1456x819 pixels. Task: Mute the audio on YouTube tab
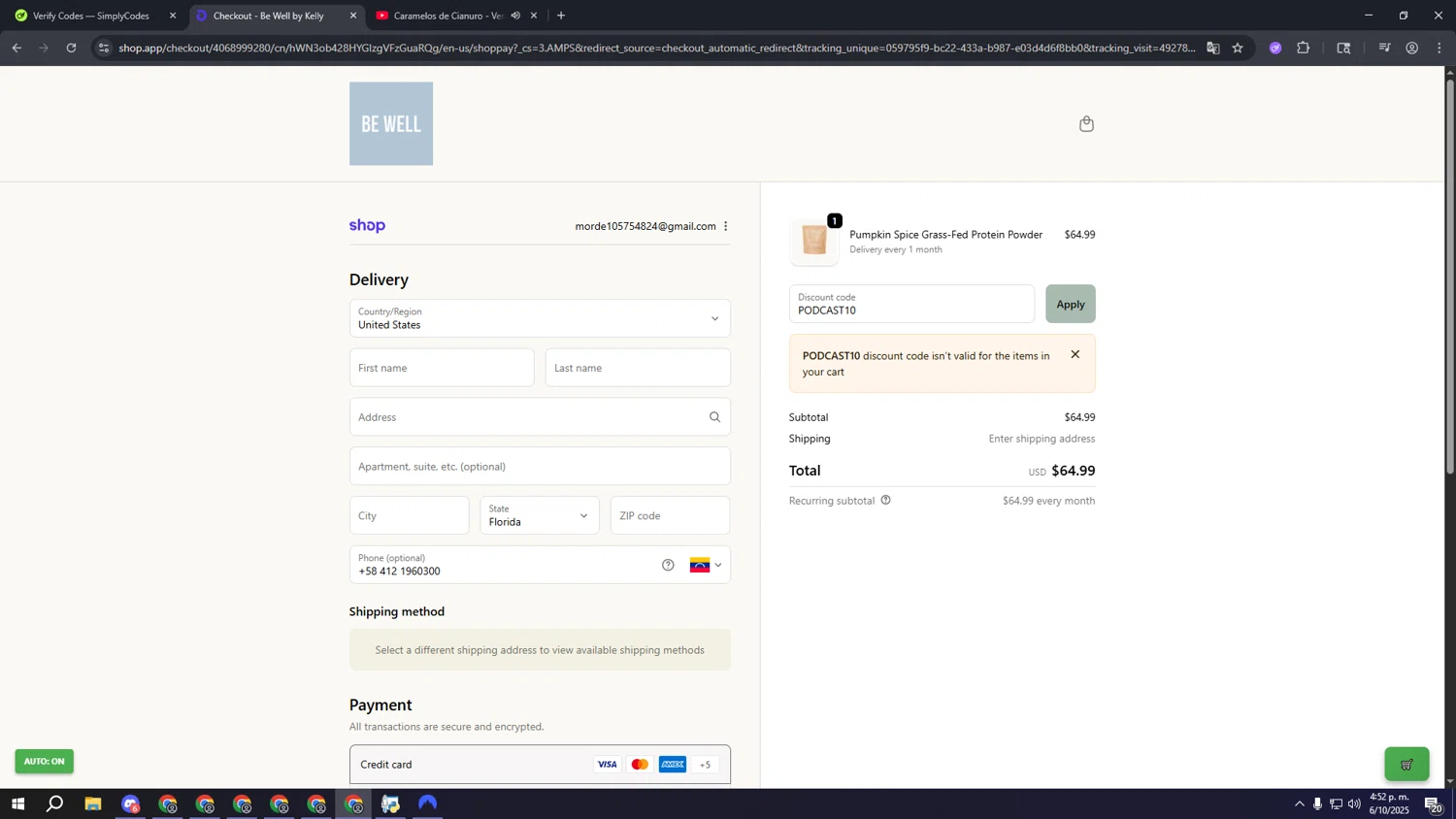[x=515, y=16]
